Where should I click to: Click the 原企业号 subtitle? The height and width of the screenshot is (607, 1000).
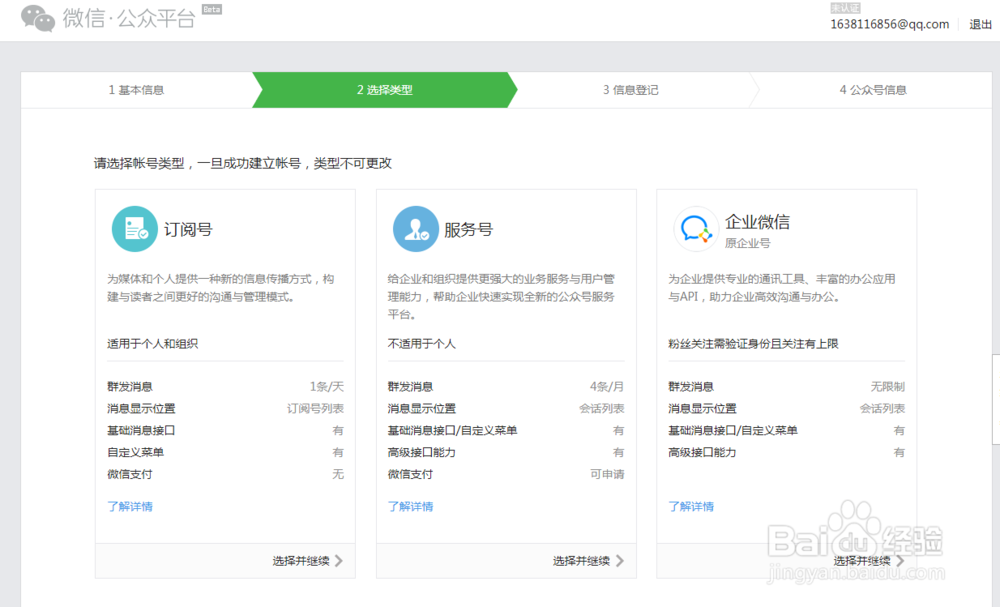point(747,243)
